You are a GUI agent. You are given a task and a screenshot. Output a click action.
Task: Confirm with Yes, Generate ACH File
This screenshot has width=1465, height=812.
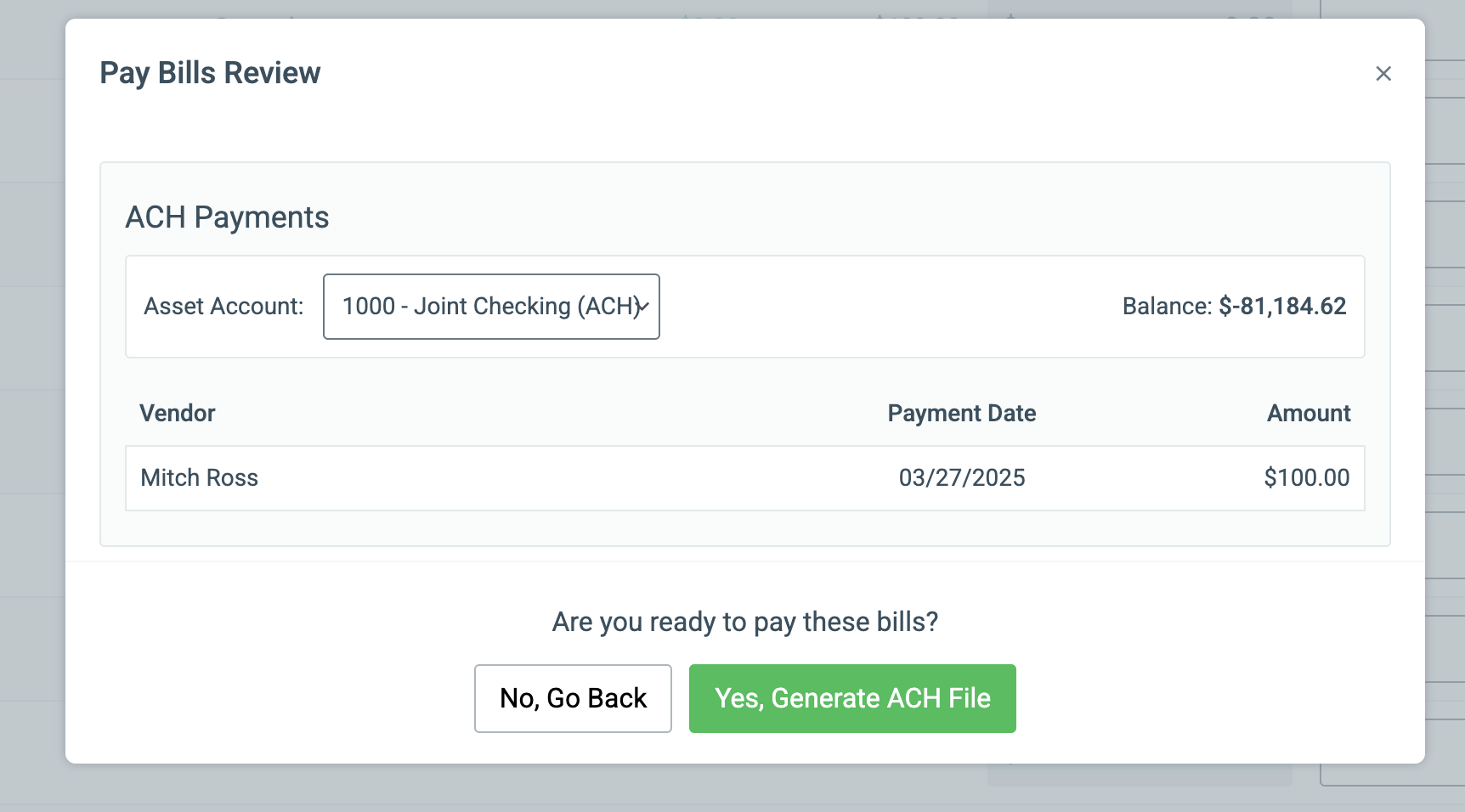pos(852,698)
